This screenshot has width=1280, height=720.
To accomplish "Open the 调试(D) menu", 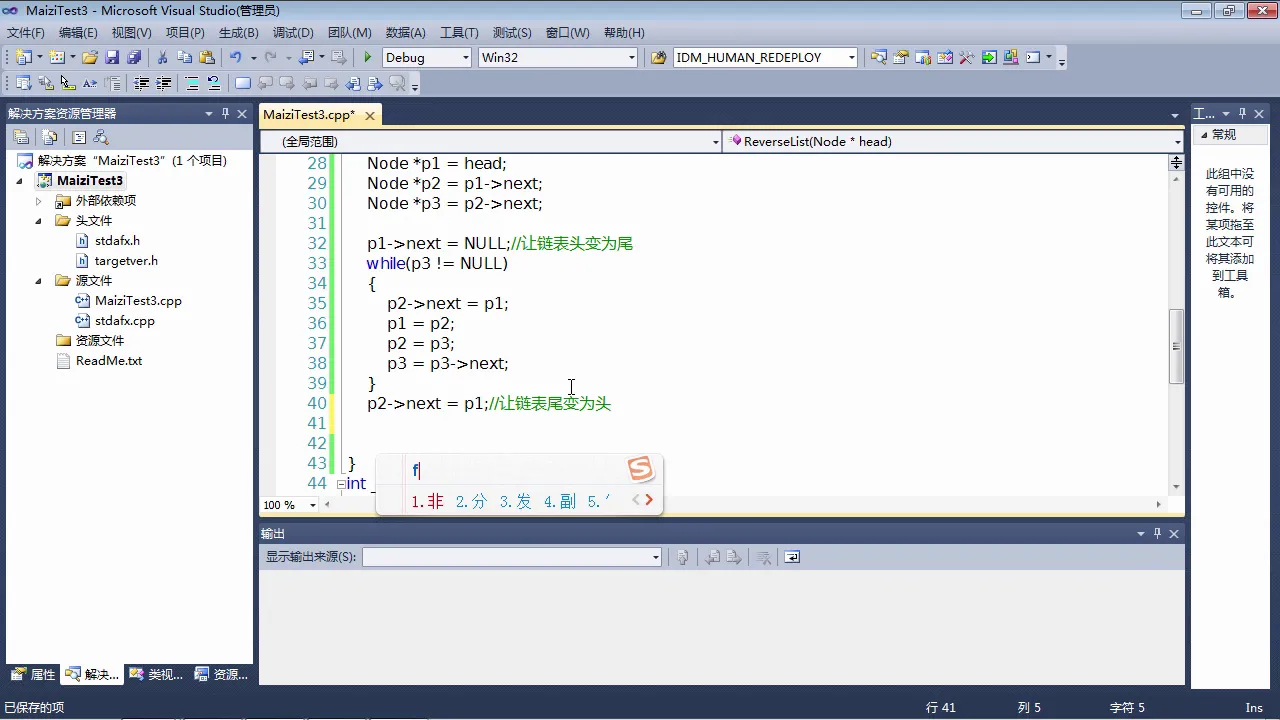I will tap(293, 33).
